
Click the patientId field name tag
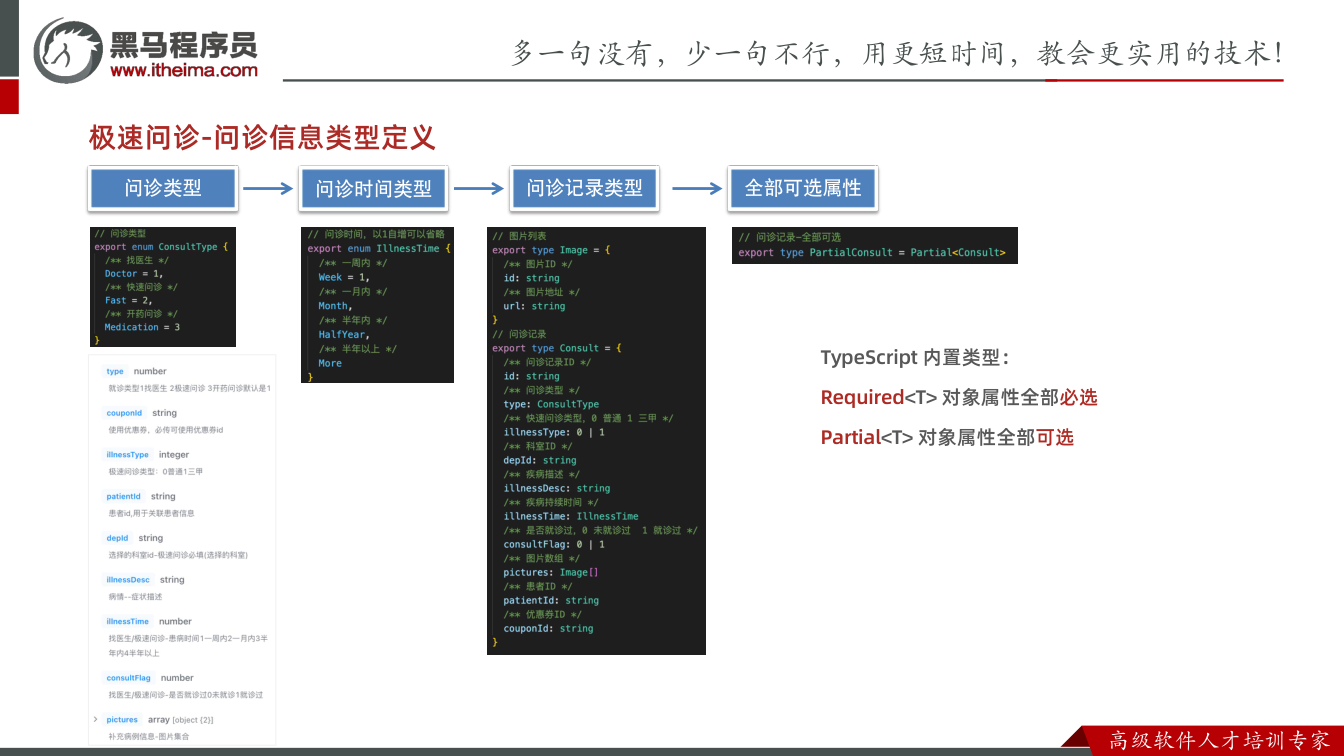[x=124, y=496]
